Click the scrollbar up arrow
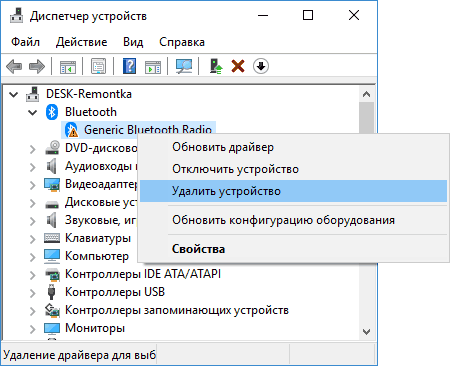This screenshot has width=450, height=366. coord(366,95)
